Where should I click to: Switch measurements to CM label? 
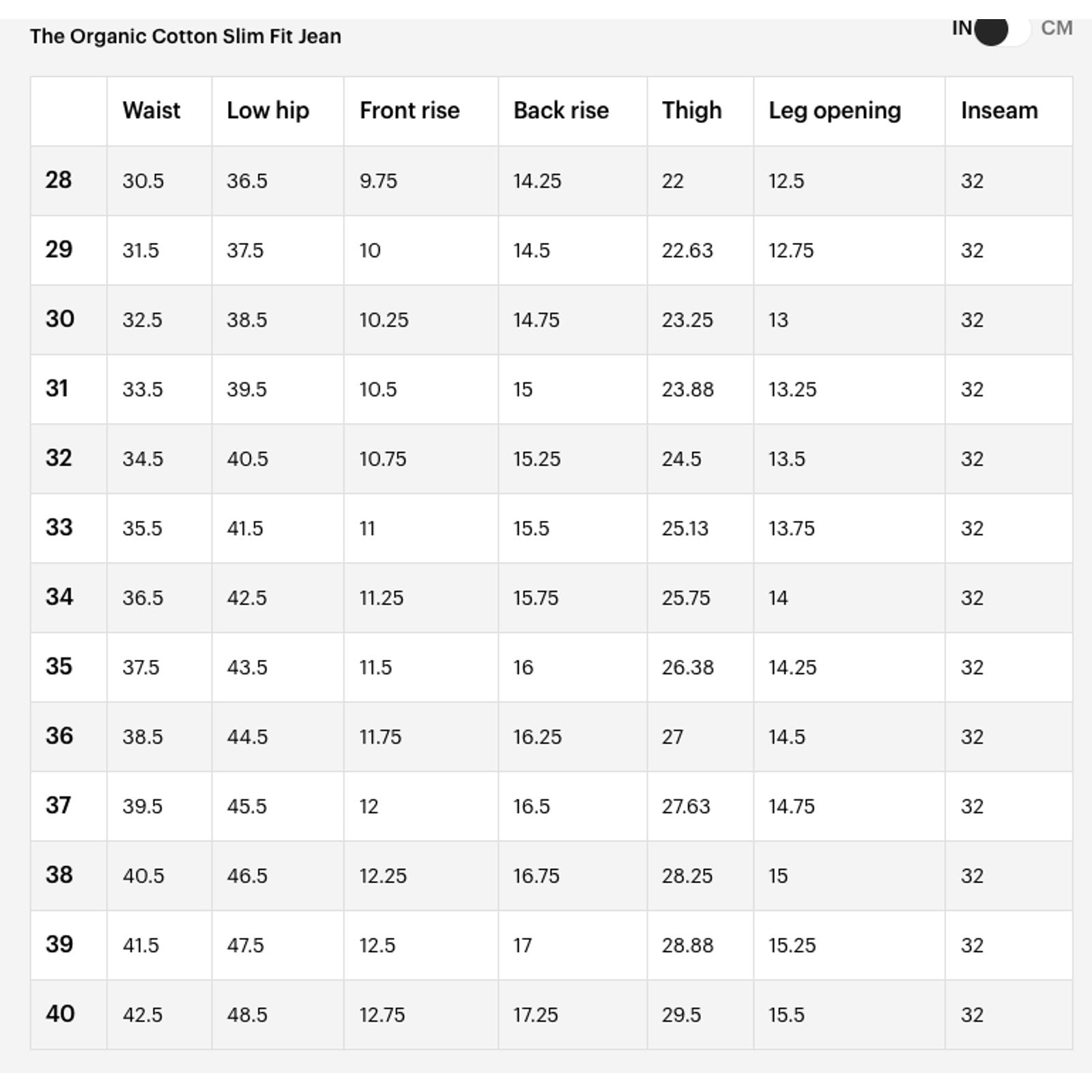point(1057,28)
